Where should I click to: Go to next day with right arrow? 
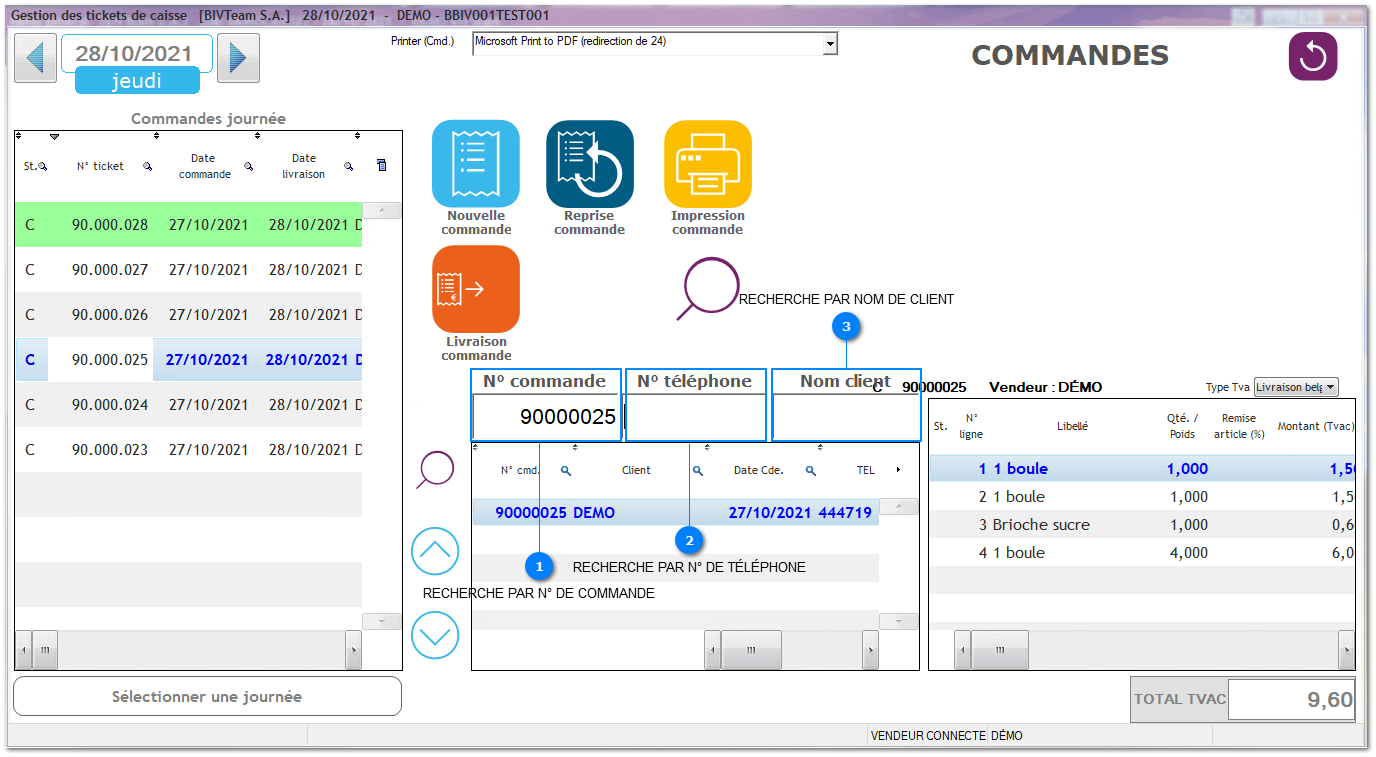point(238,58)
